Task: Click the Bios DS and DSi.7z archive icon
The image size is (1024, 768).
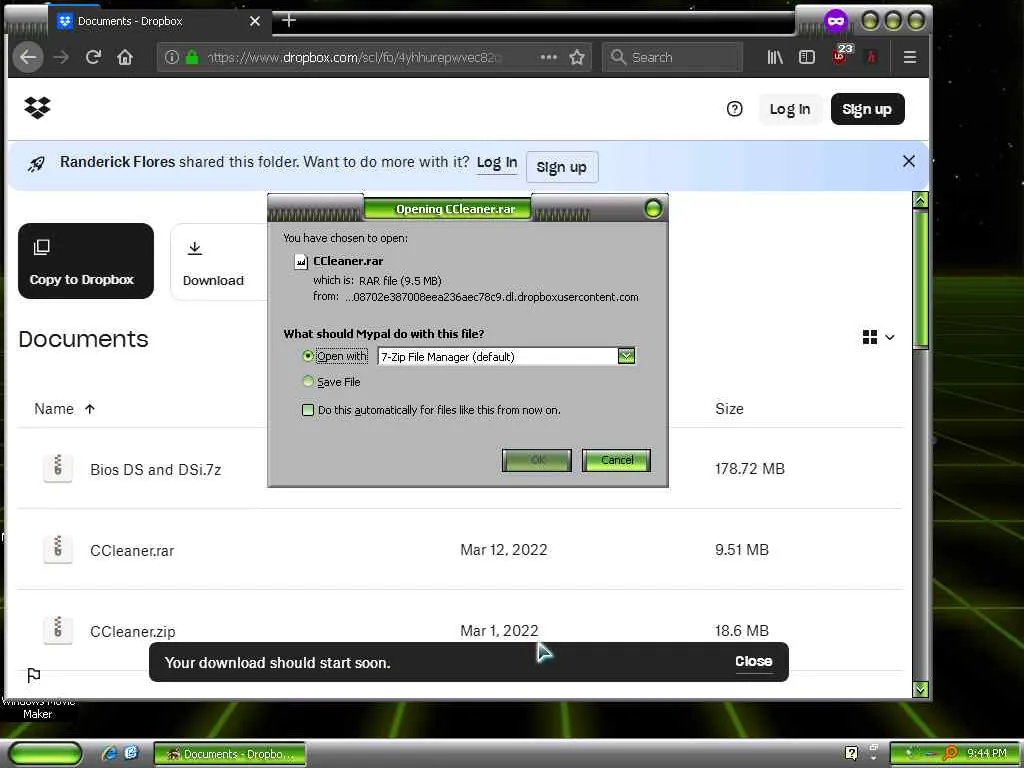Action: (57, 468)
